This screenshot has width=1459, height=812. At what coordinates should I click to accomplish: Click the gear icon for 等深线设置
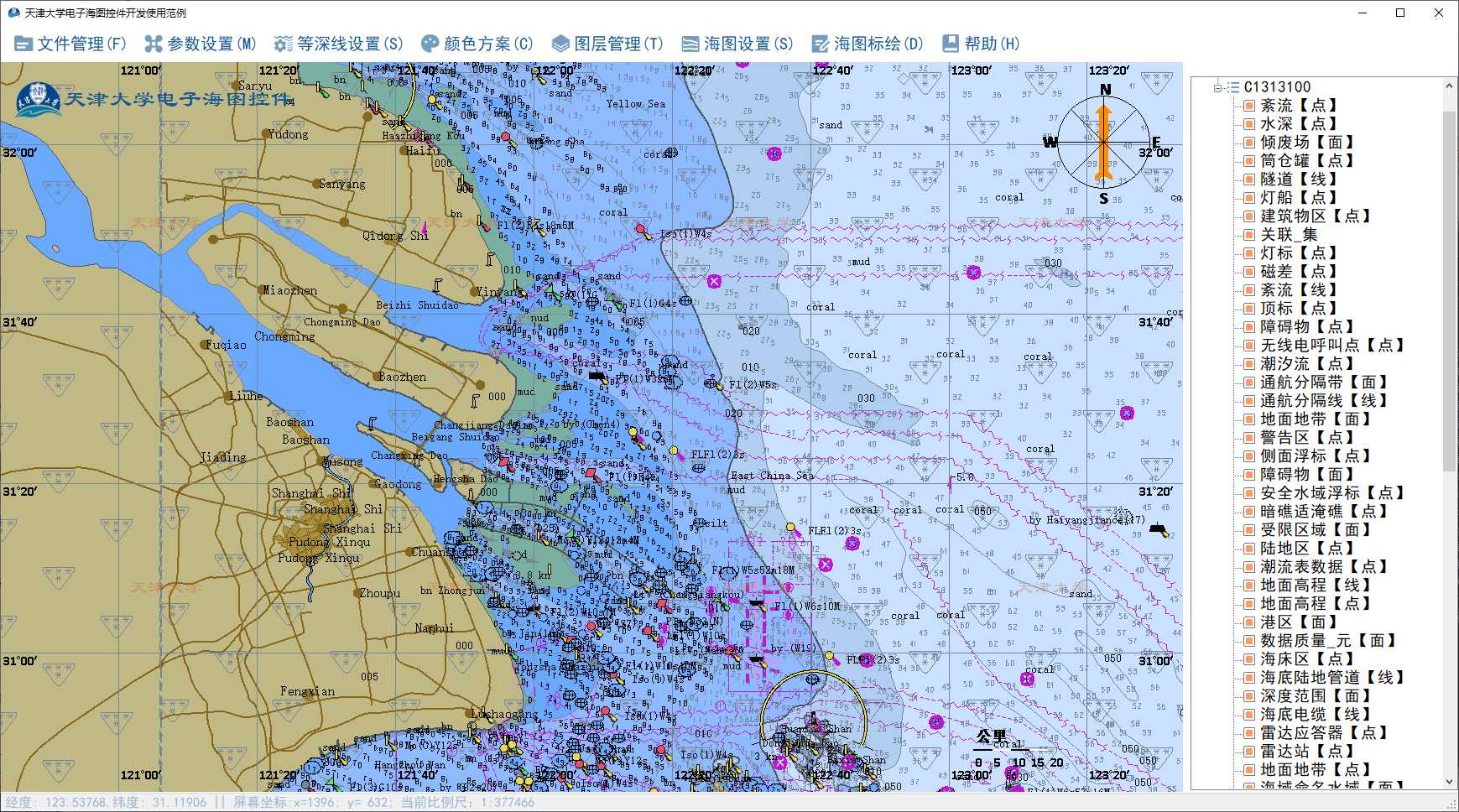[284, 44]
